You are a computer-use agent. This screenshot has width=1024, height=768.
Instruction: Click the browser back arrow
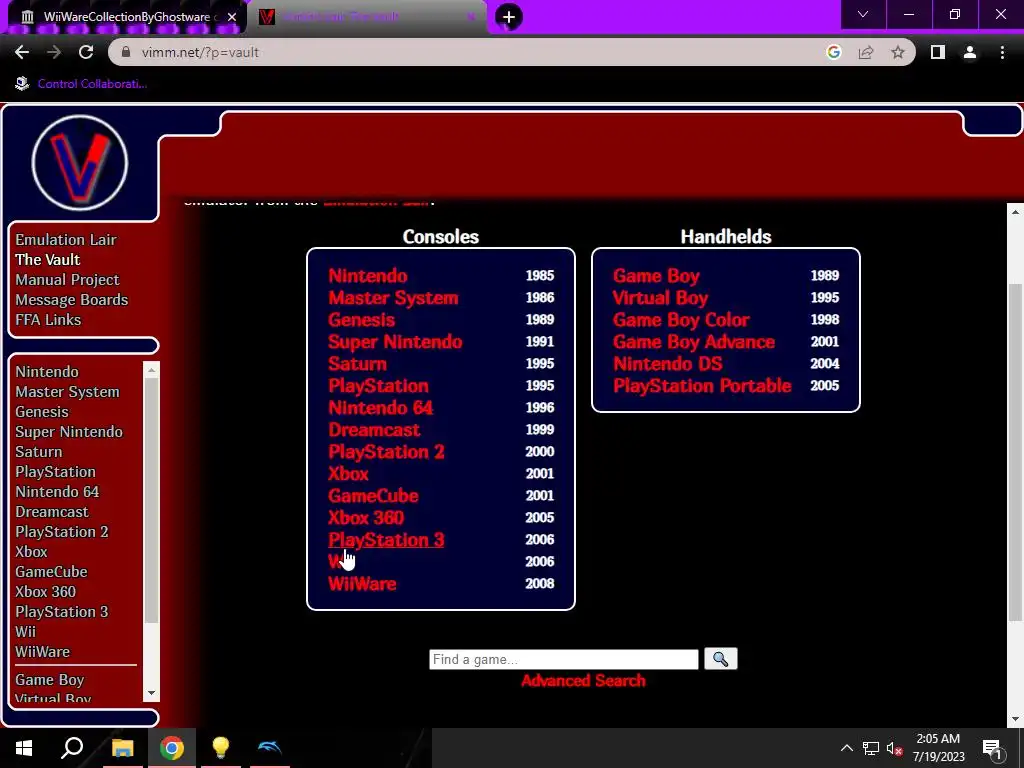pyautogui.click(x=22, y=52)
